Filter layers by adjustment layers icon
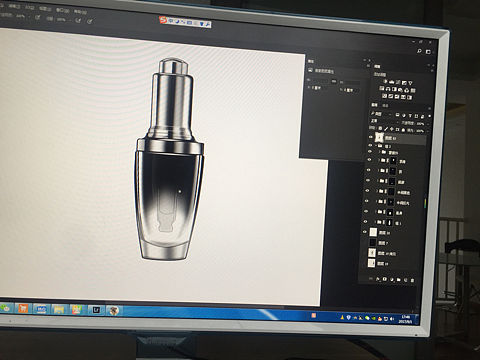Image resolution: width=480 pixels, height=360 pixels. point(404,115)
